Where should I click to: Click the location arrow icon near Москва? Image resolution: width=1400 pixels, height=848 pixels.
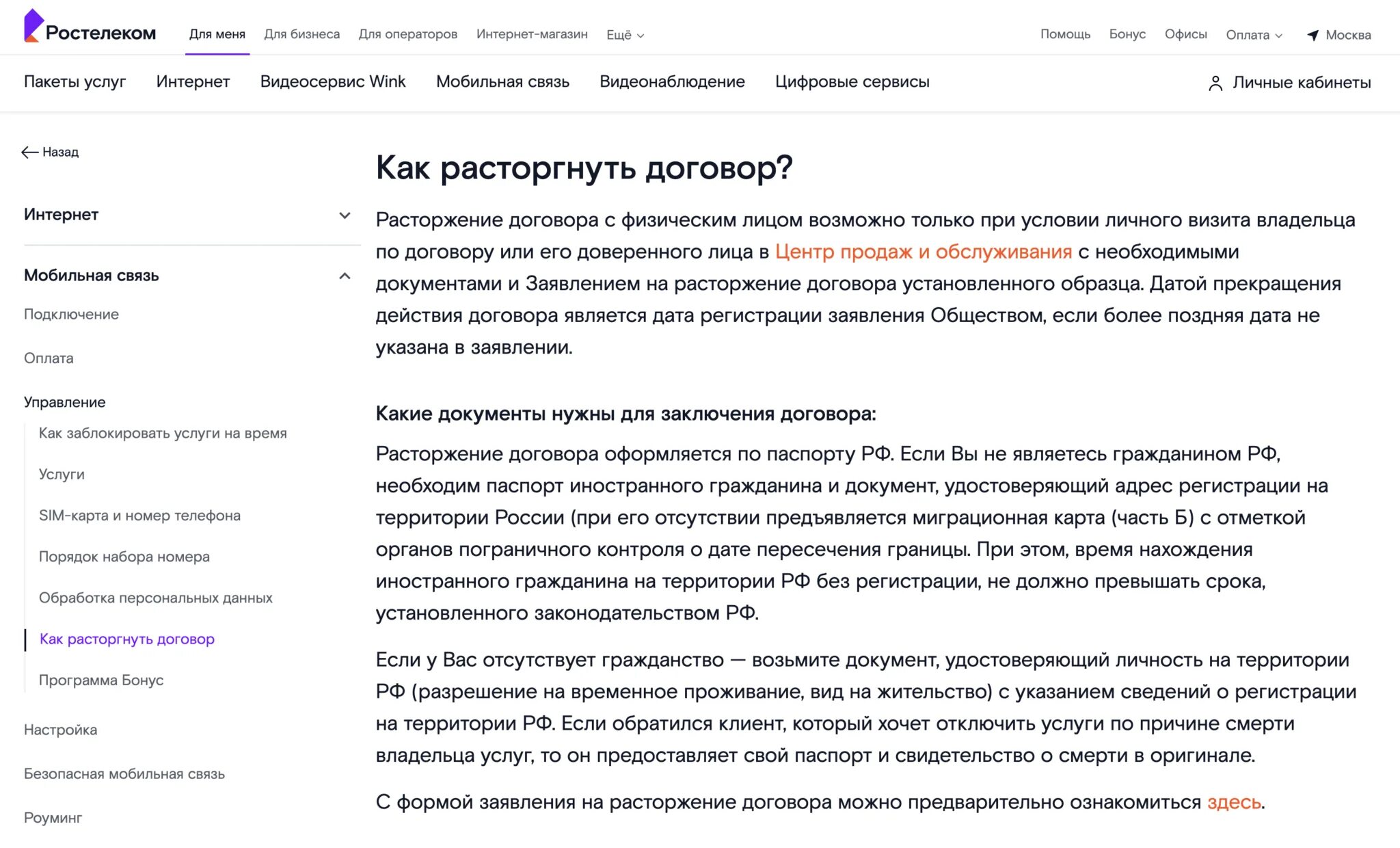pyautogui.click(x=1312, y=36)
